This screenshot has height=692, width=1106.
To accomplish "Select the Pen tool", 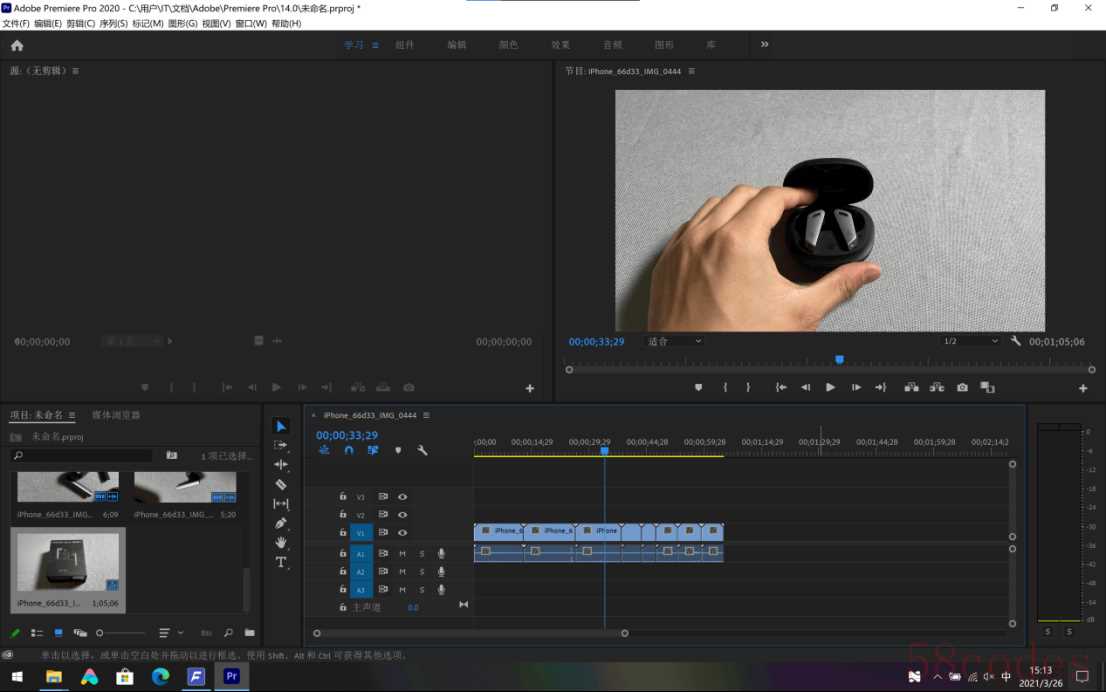I will click(281, 523).
